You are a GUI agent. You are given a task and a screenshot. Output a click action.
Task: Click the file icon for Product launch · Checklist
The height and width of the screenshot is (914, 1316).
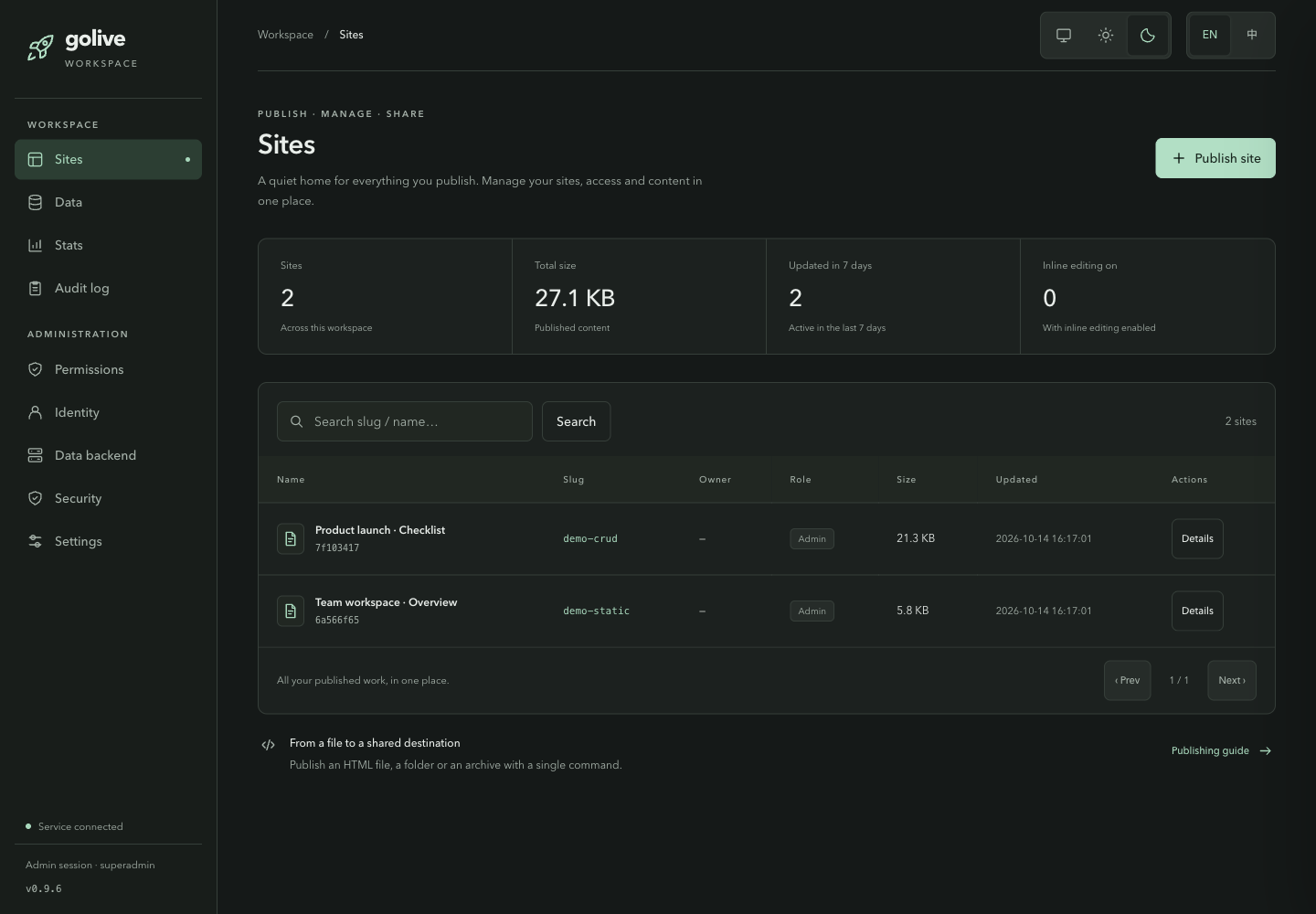pyautogui.click(x=291, y=538)
